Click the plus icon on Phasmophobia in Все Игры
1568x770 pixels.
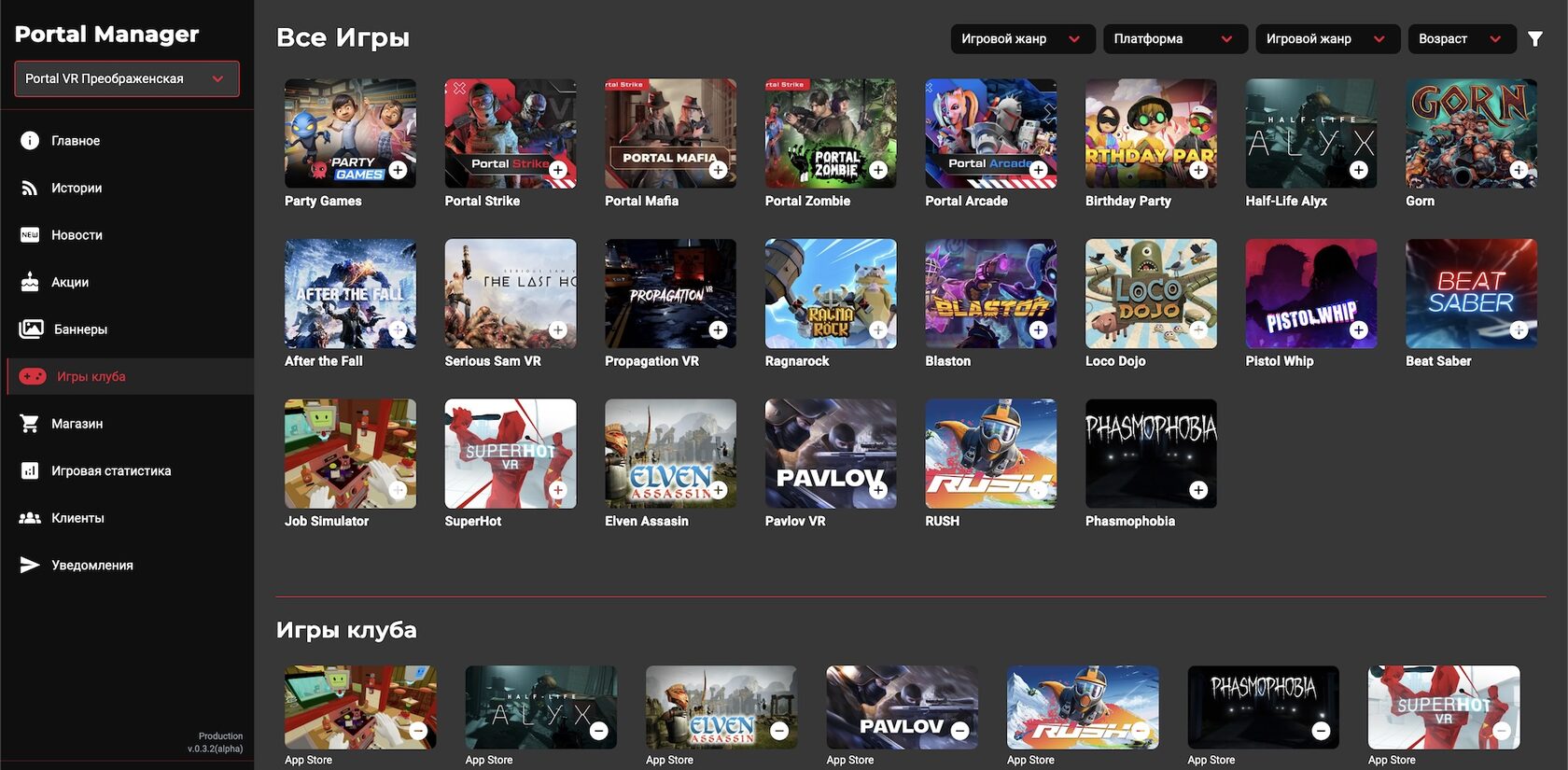1198,490
